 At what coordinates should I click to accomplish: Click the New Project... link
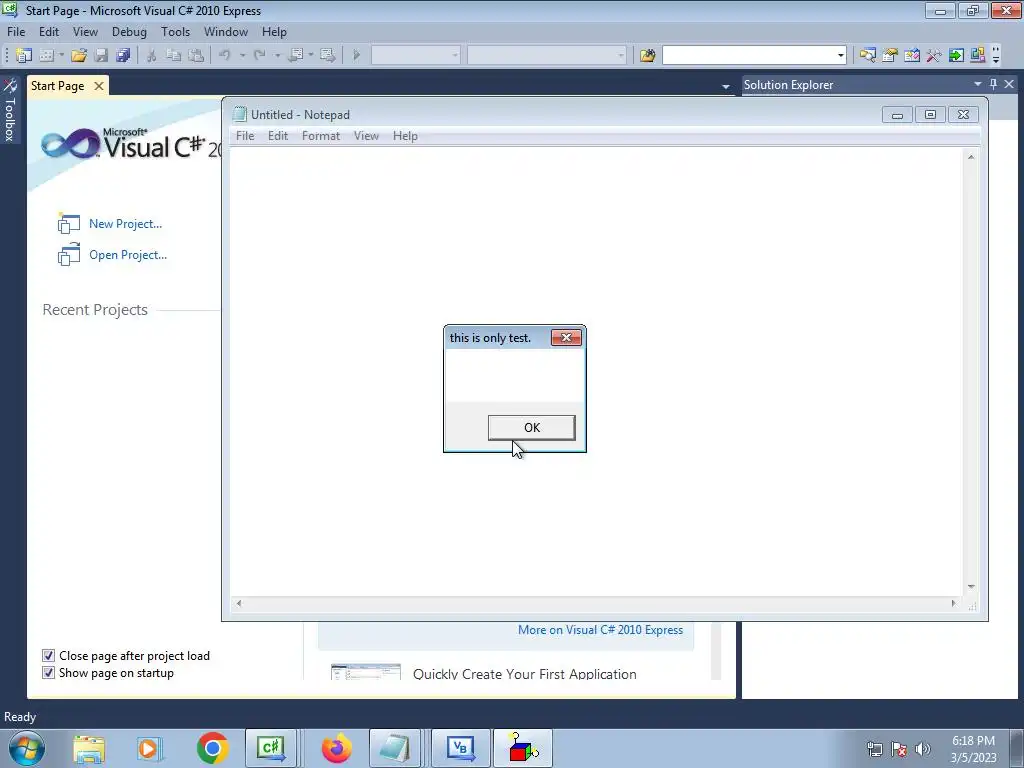coord(125,223)
